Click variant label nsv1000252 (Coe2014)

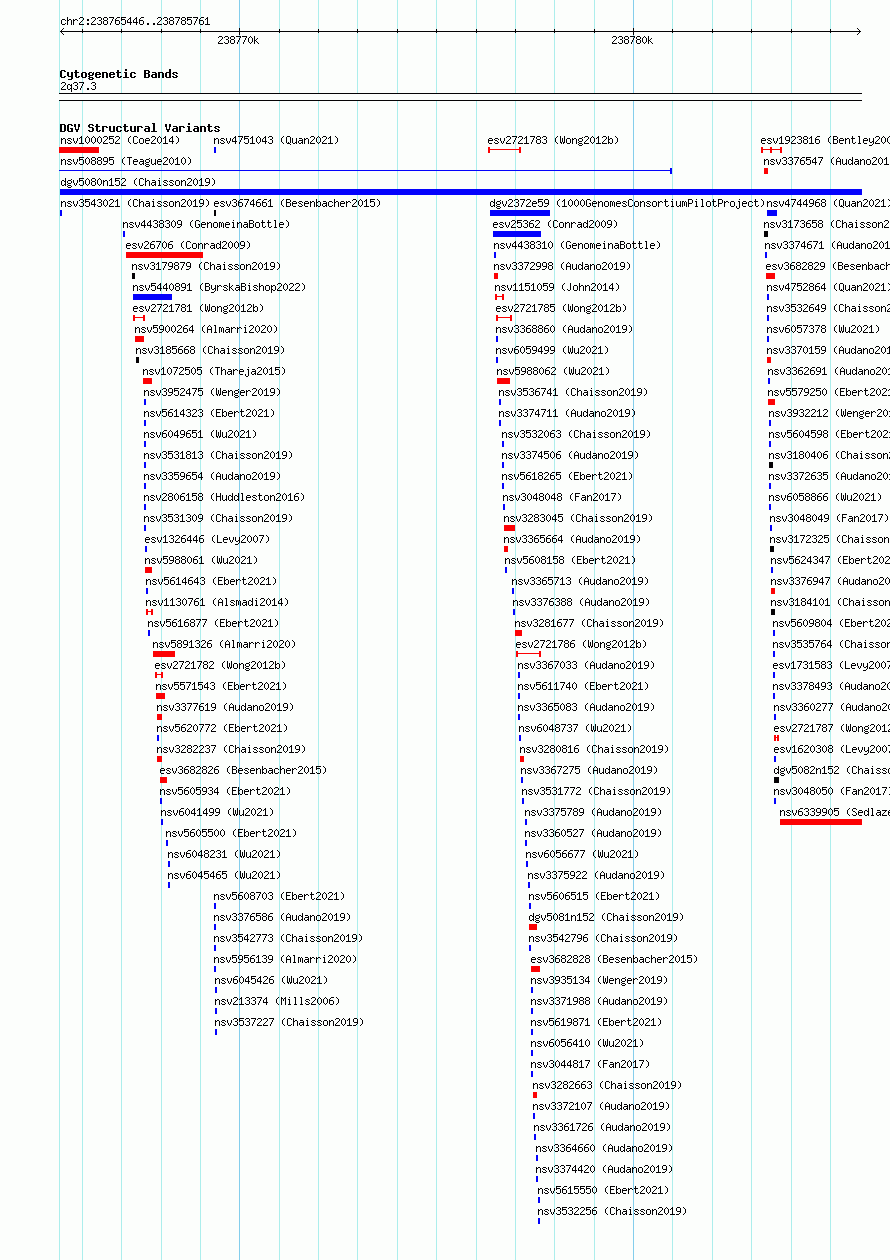click(x=120, y=141)
